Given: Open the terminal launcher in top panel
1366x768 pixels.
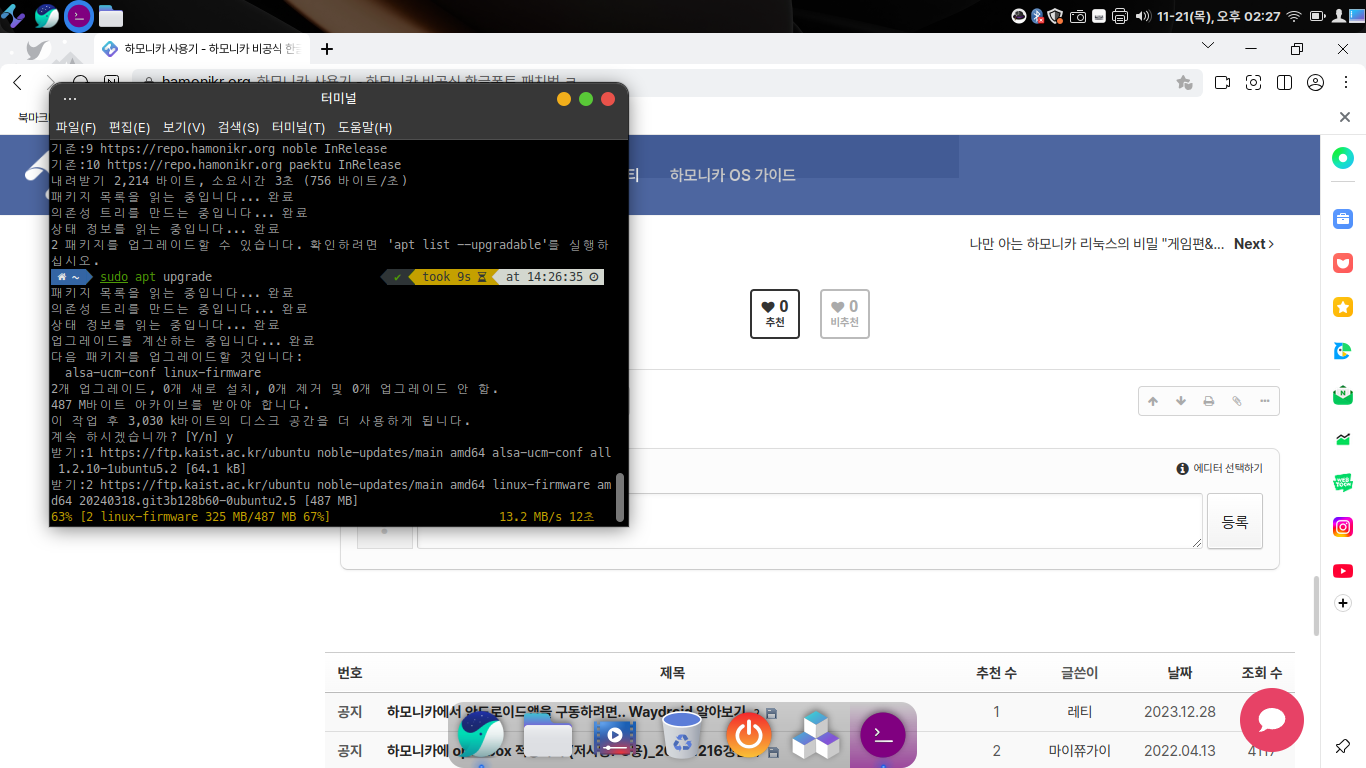Looking at the screenshot, I should 79,16.
